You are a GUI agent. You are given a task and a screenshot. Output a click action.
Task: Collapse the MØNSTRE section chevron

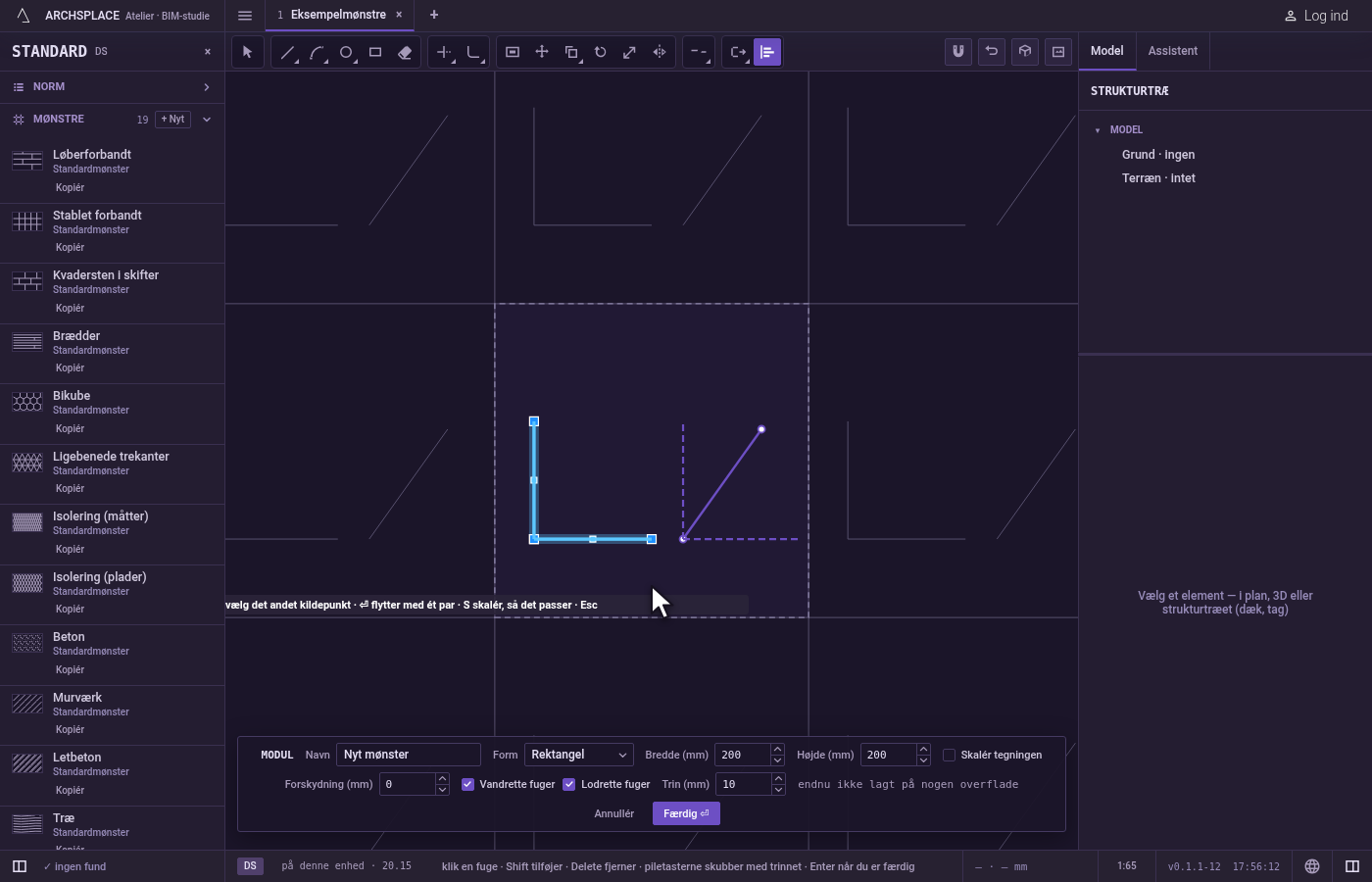point(207,120)
